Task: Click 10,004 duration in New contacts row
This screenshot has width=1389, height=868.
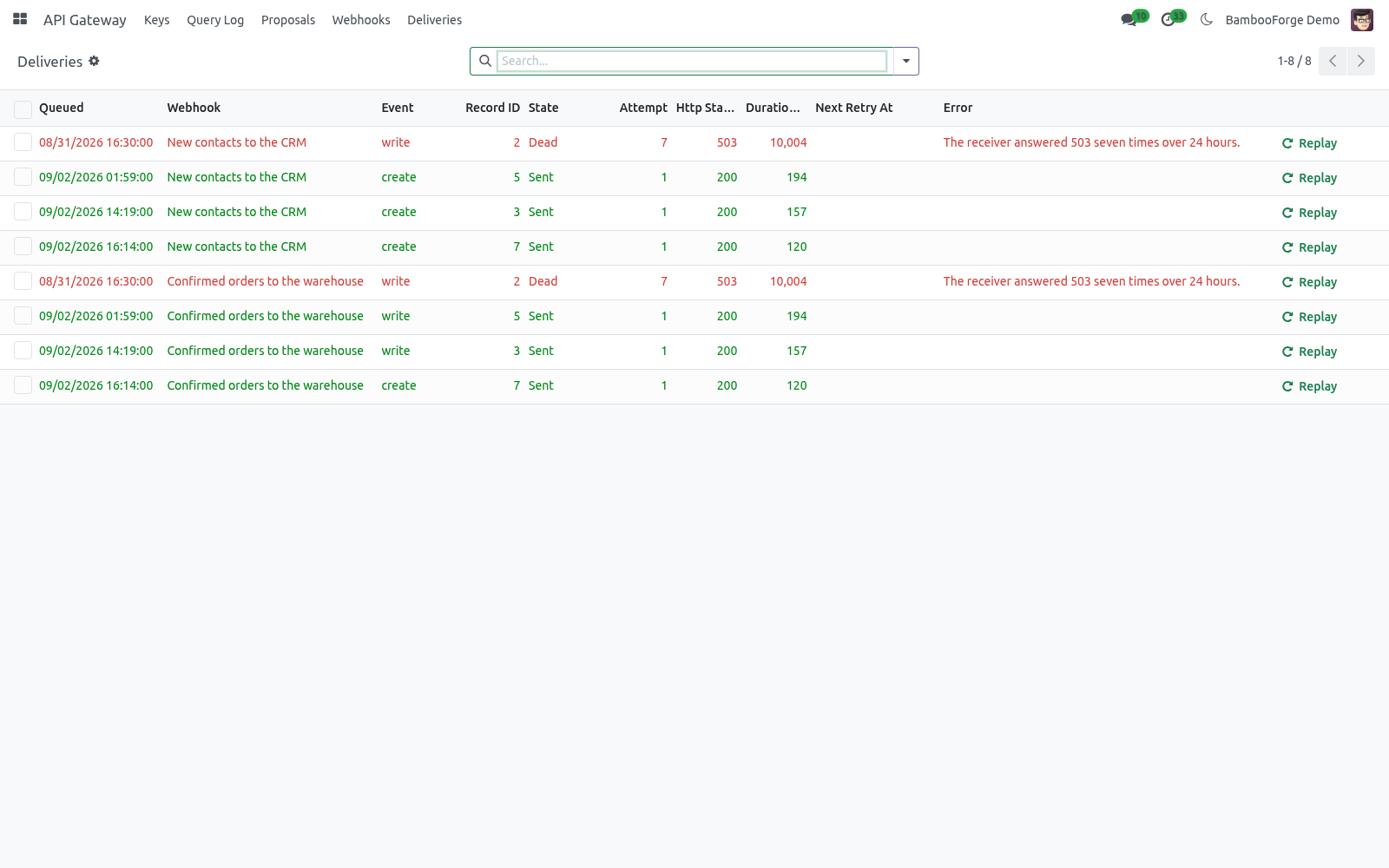Action: (788, 142)
